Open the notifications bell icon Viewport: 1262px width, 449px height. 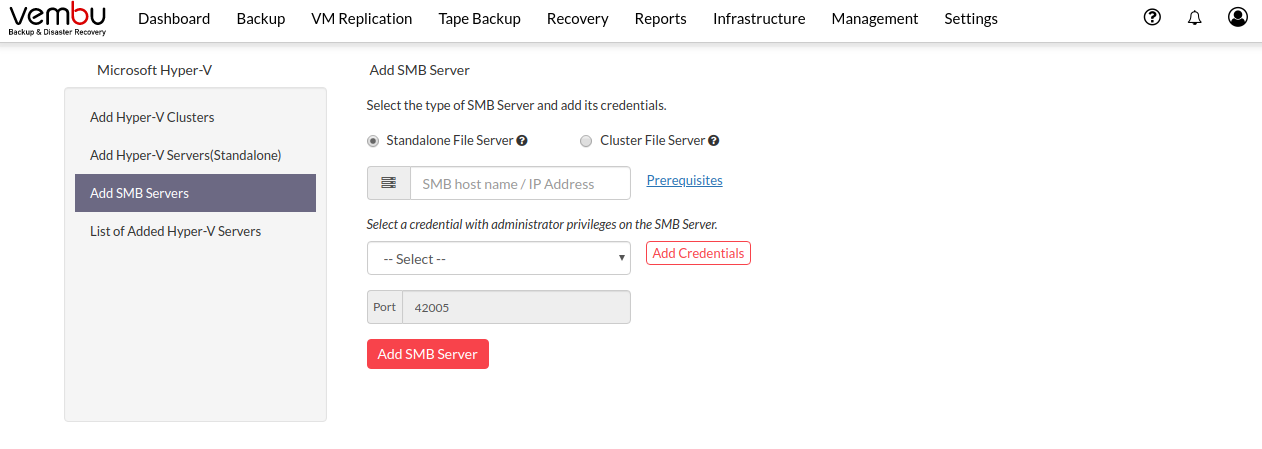tap(1194, 18)
